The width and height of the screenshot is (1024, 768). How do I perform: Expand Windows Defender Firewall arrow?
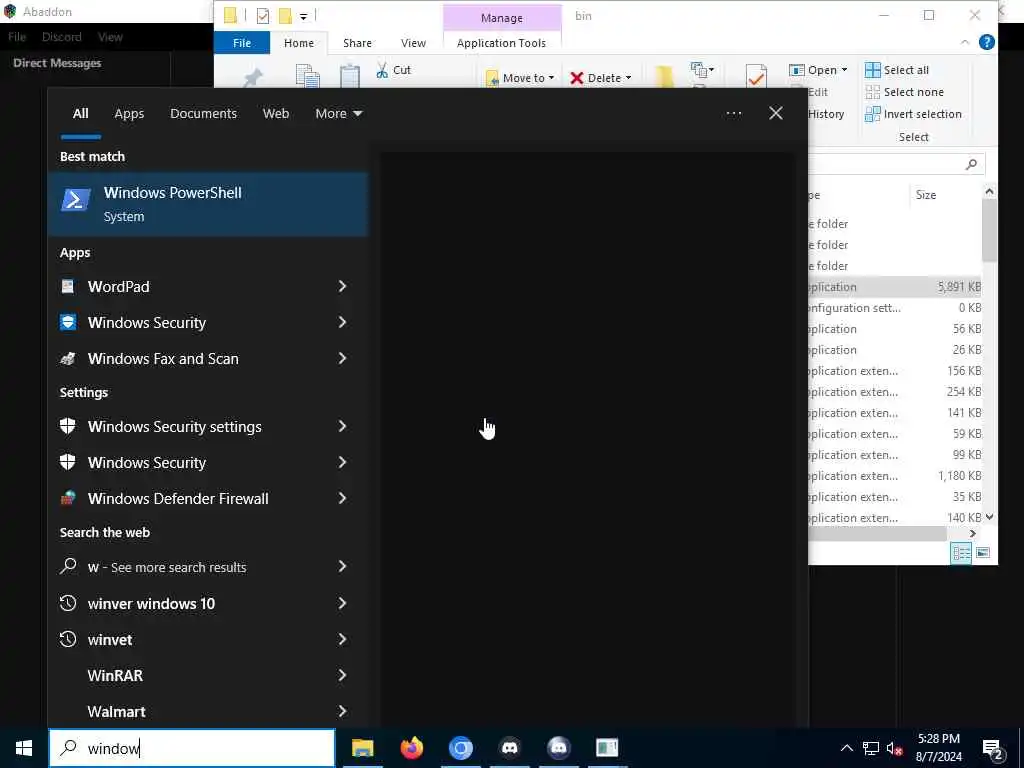pos(342,498)
